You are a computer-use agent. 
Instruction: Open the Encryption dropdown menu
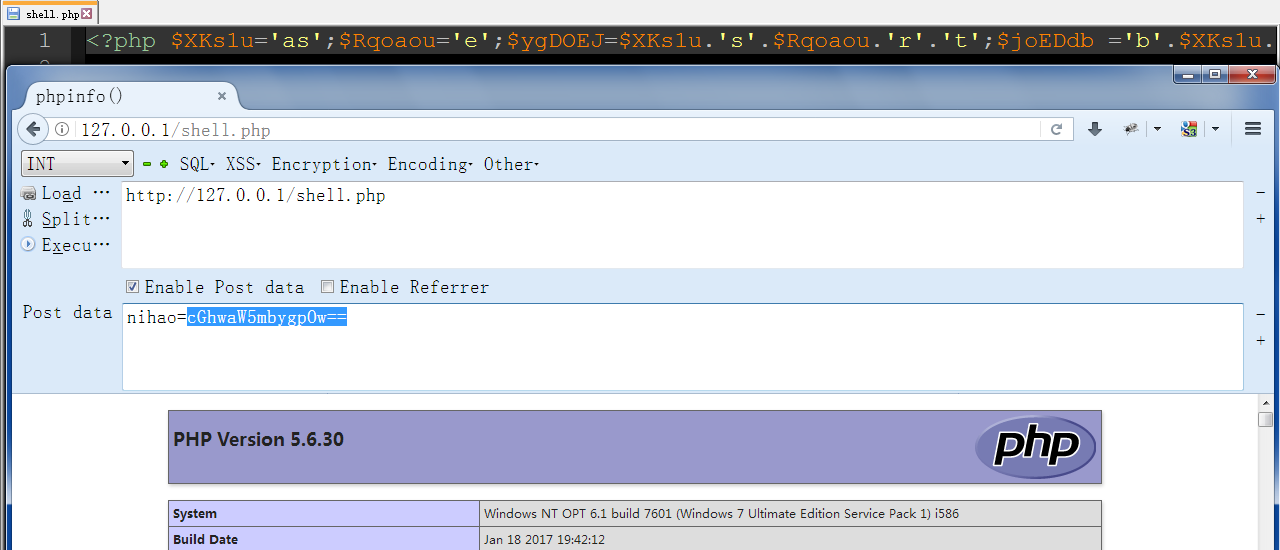[324, 164]
